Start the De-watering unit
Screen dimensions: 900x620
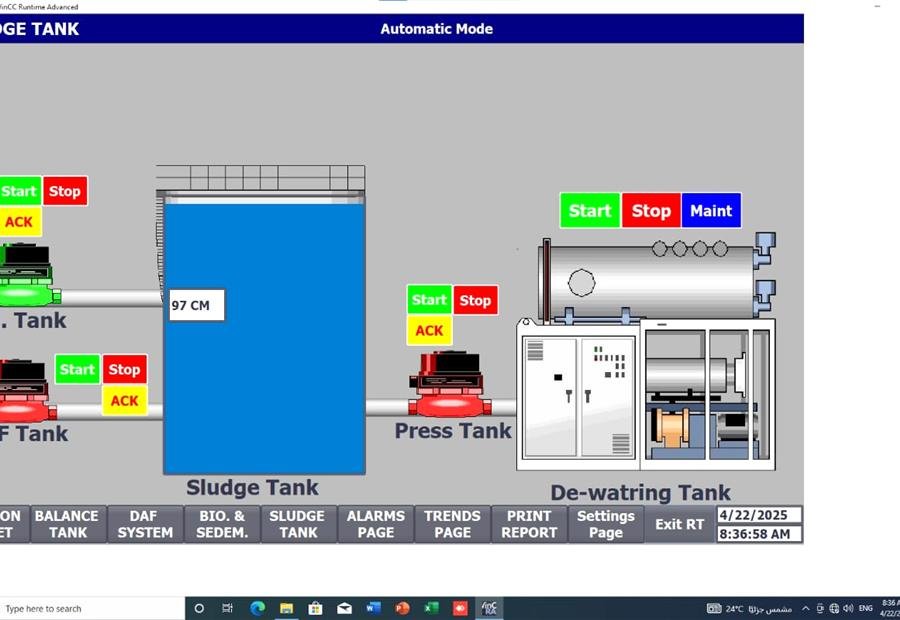[590, 211]
